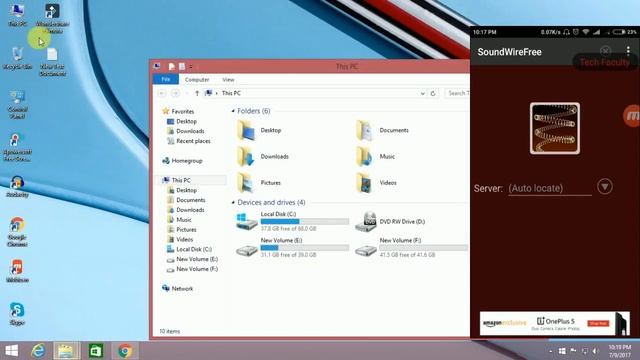Open Recycle Bin on desktop
This screenshot has width=640, height=360.
(17, 58)
